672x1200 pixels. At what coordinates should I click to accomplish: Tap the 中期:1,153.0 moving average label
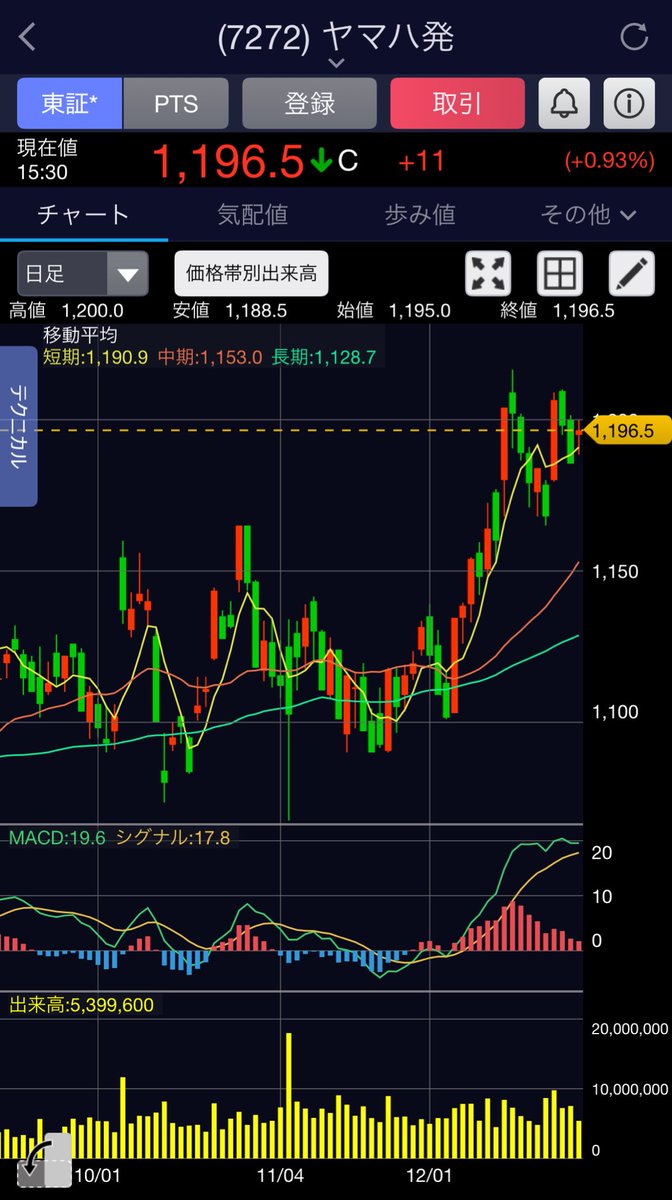click(x=210, y=356)
